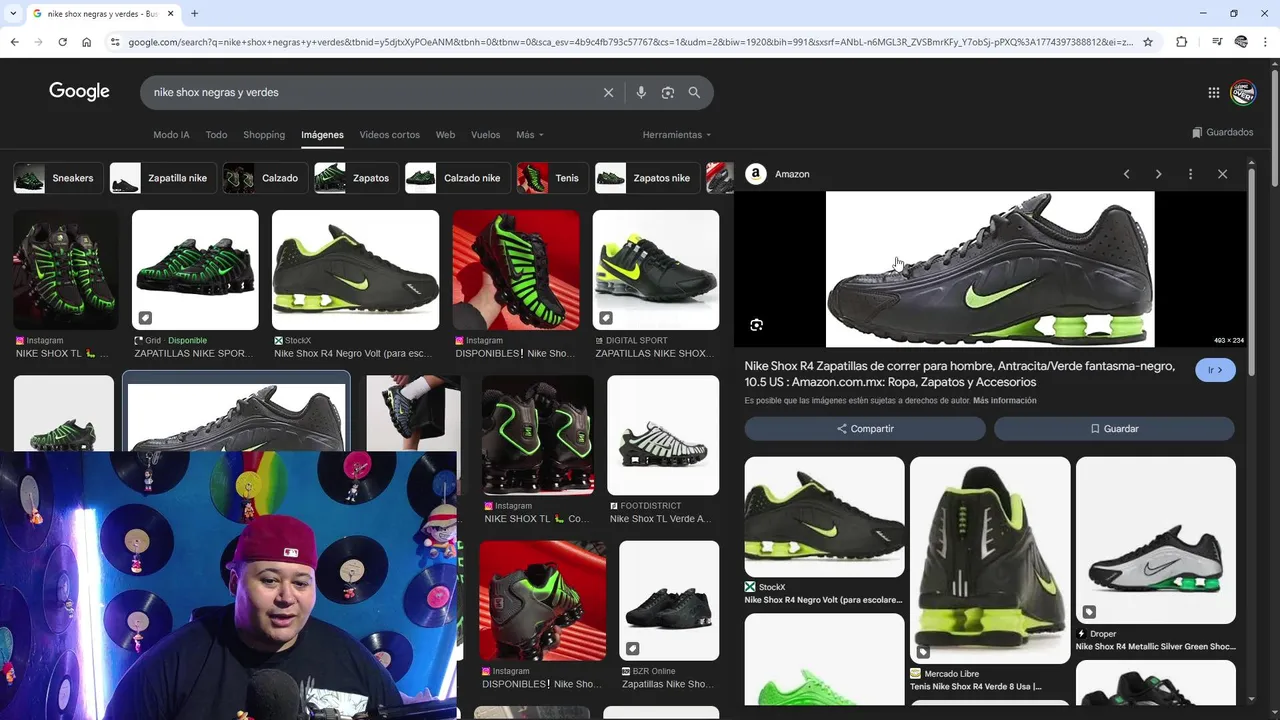This screenshot has height=720, width=1280.
Task: Go to next image in preview panel
Action: pos(1158,174)
